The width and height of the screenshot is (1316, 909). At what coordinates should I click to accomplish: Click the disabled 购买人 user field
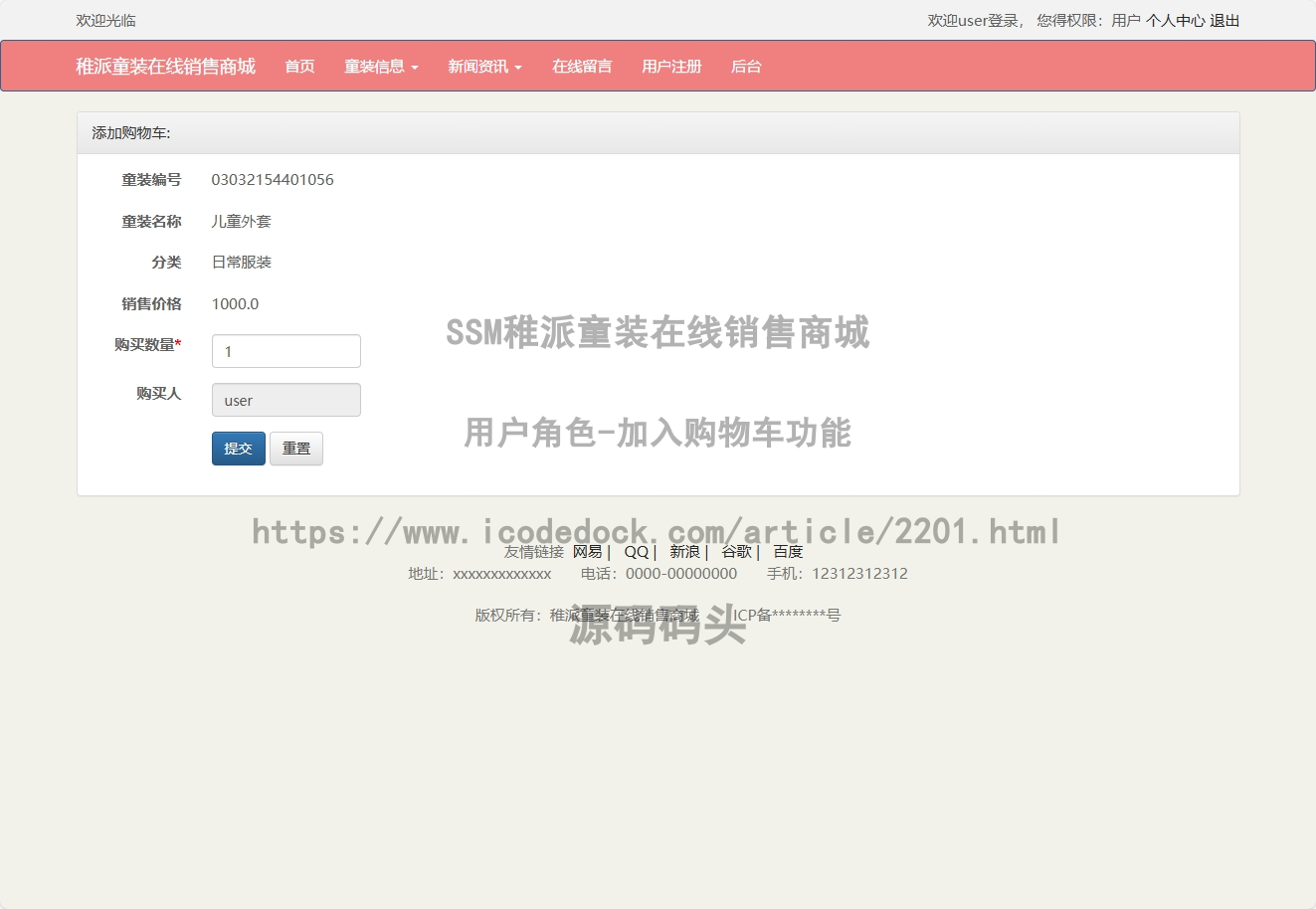[x=286, y=400]
